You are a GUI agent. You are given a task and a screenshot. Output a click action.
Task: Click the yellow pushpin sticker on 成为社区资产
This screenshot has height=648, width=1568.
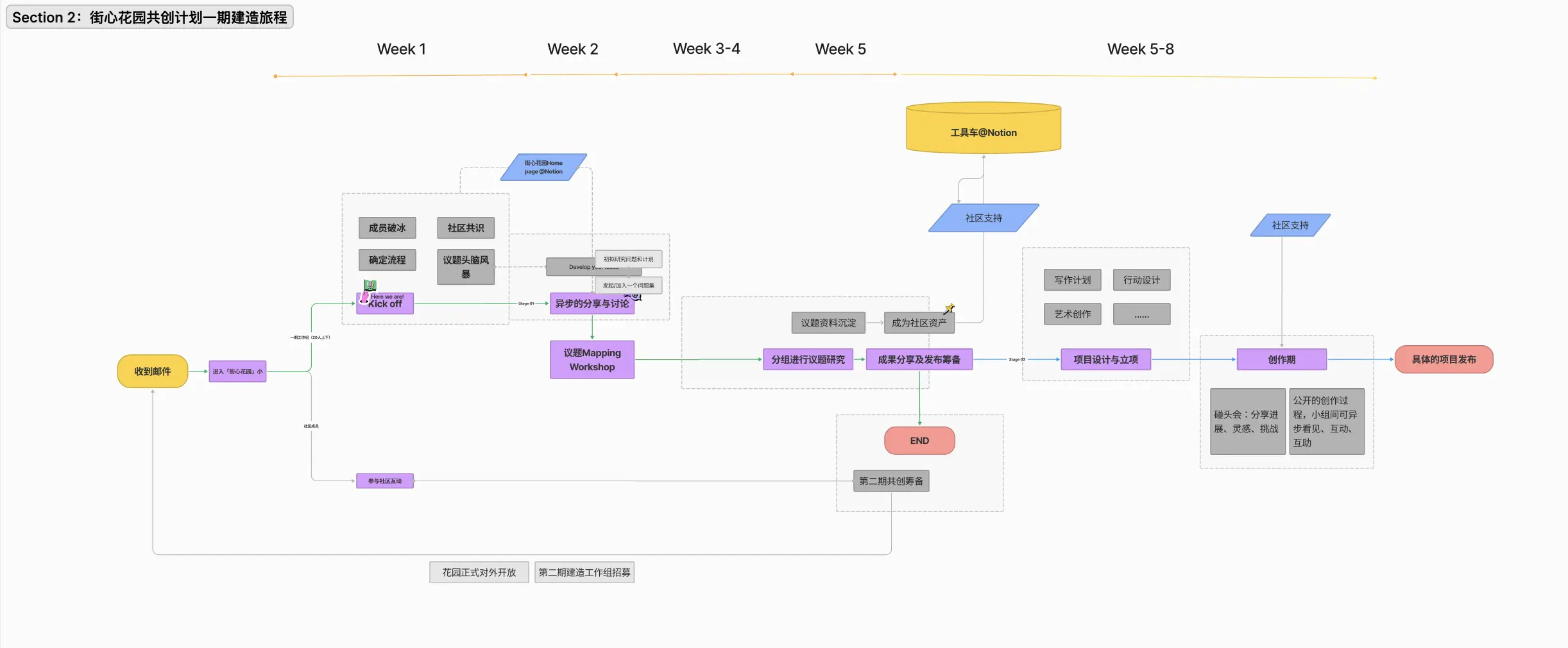950,309
